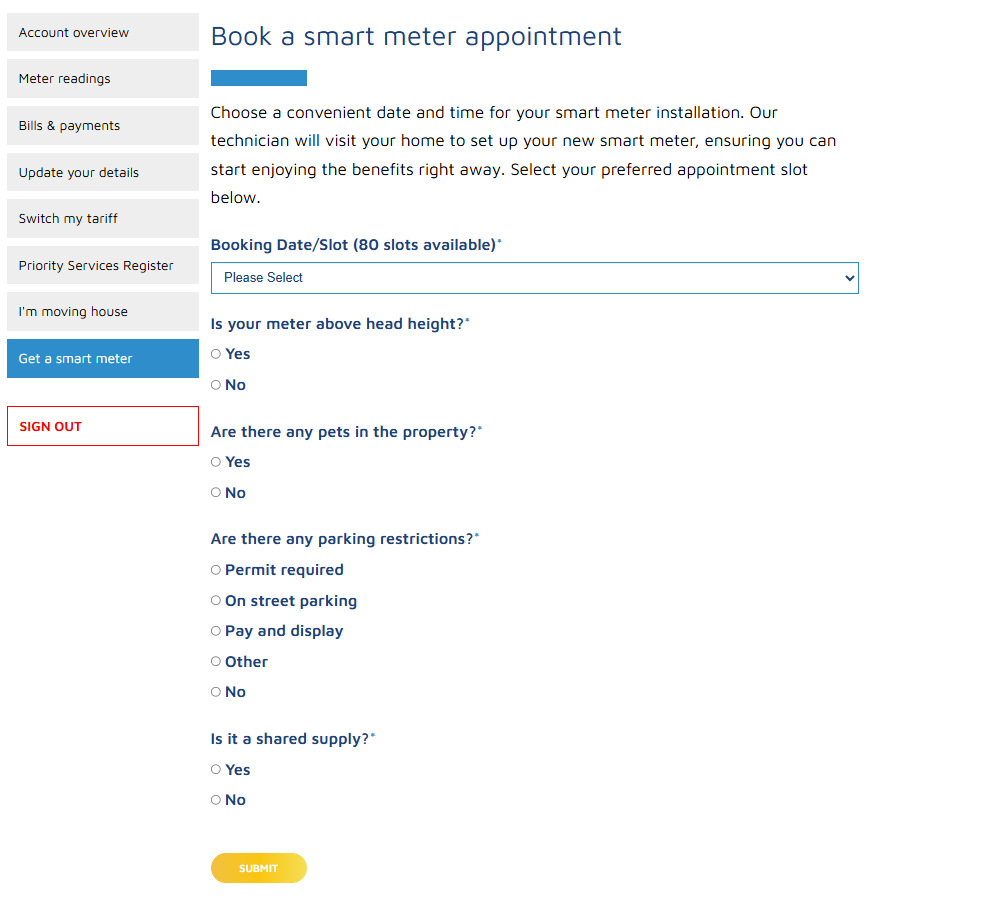Mark No for shared supply
This screenshot has height=907, width=998.
pyautogui.click(x=216, y=800)
